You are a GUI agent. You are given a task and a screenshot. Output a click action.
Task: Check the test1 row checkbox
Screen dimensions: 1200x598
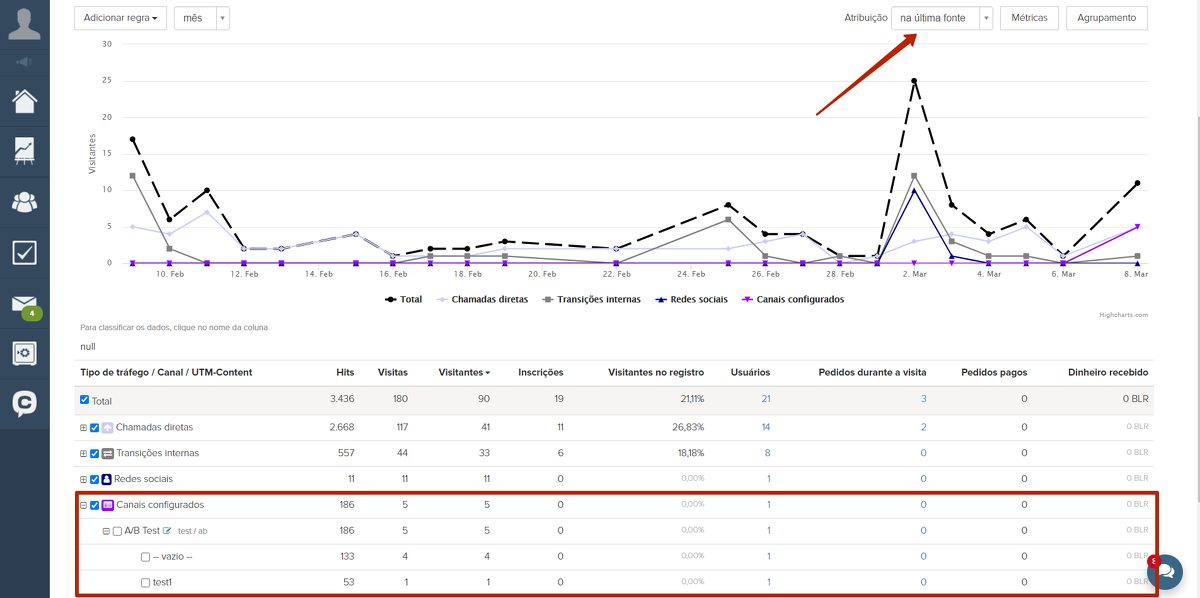[x=145, y=583]
